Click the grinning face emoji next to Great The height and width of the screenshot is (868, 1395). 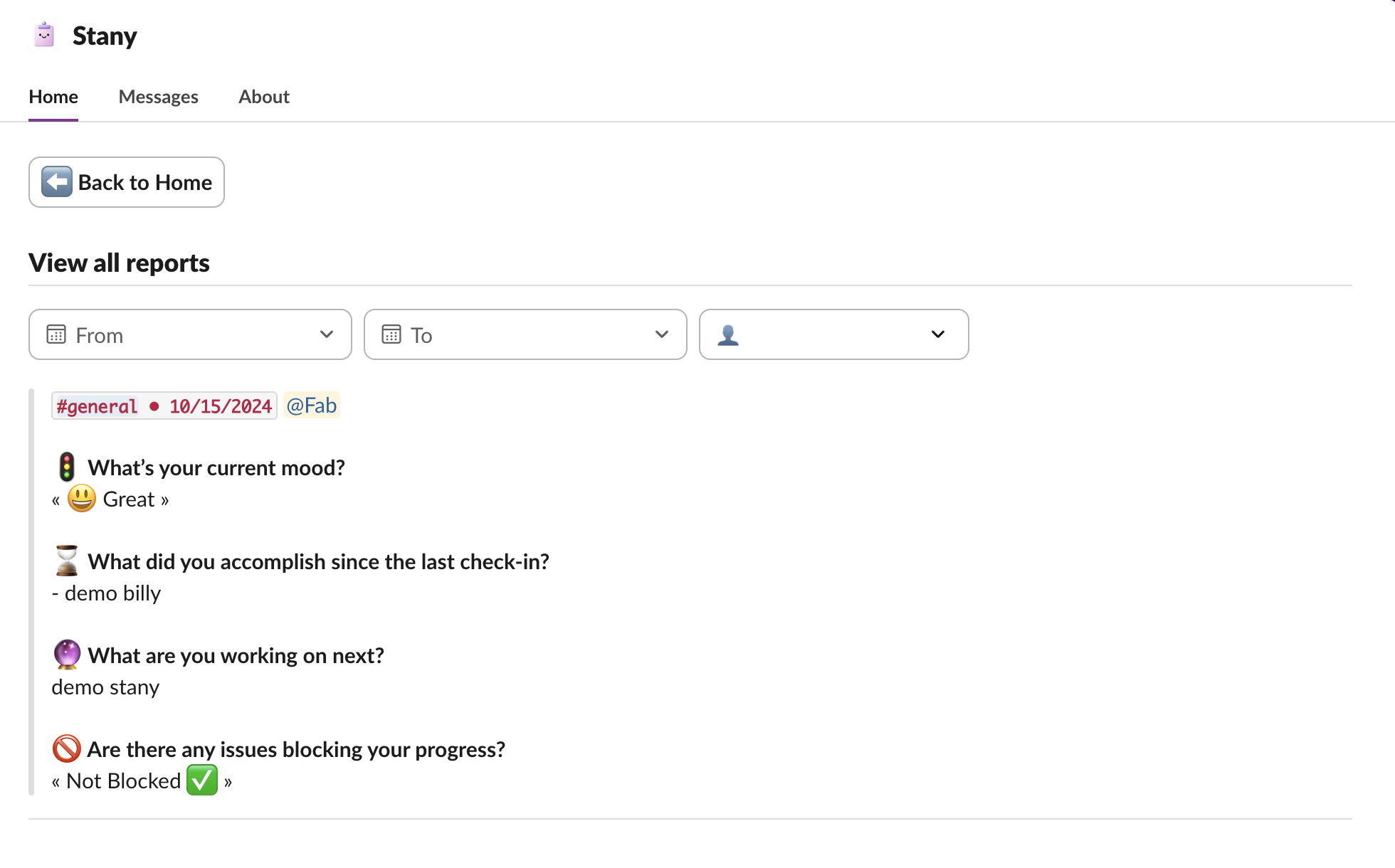point(82,499)
